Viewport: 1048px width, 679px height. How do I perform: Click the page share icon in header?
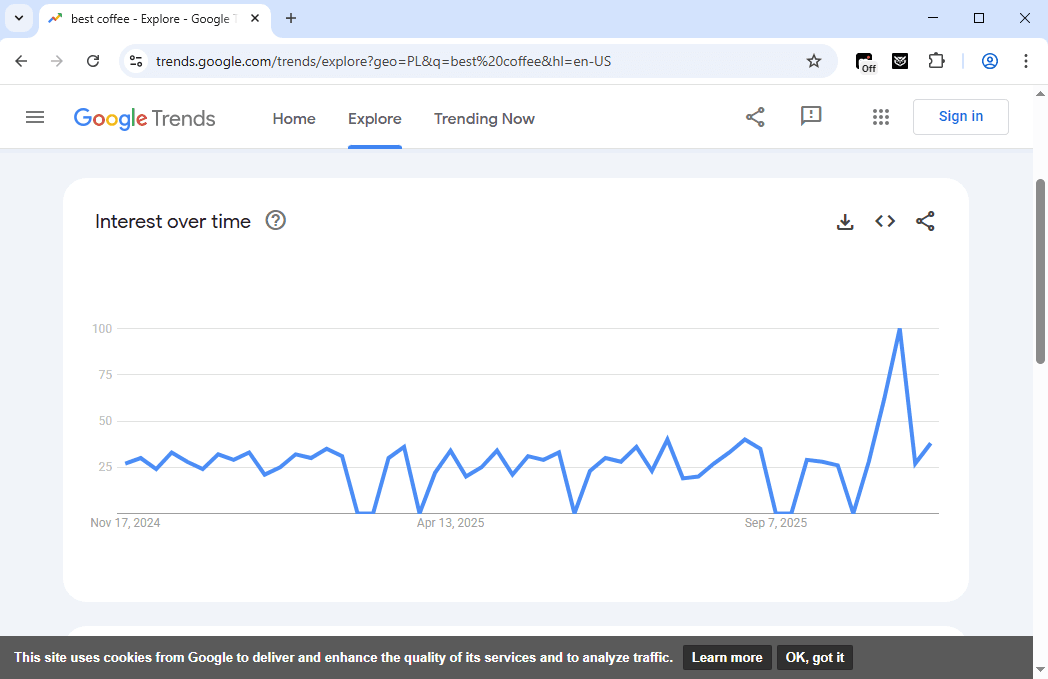tap(755, 117)
